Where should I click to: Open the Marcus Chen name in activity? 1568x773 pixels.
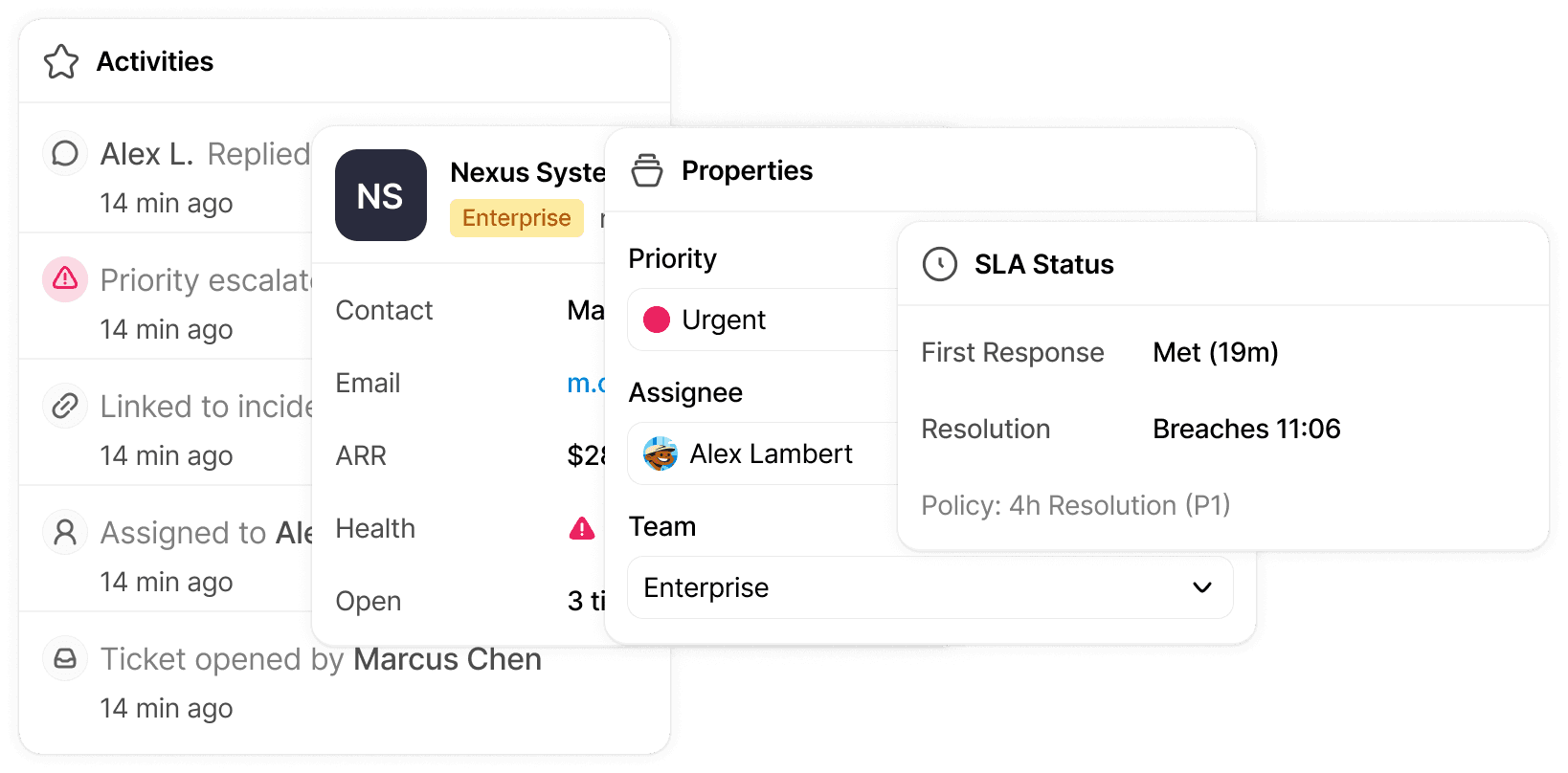point(447,659)
